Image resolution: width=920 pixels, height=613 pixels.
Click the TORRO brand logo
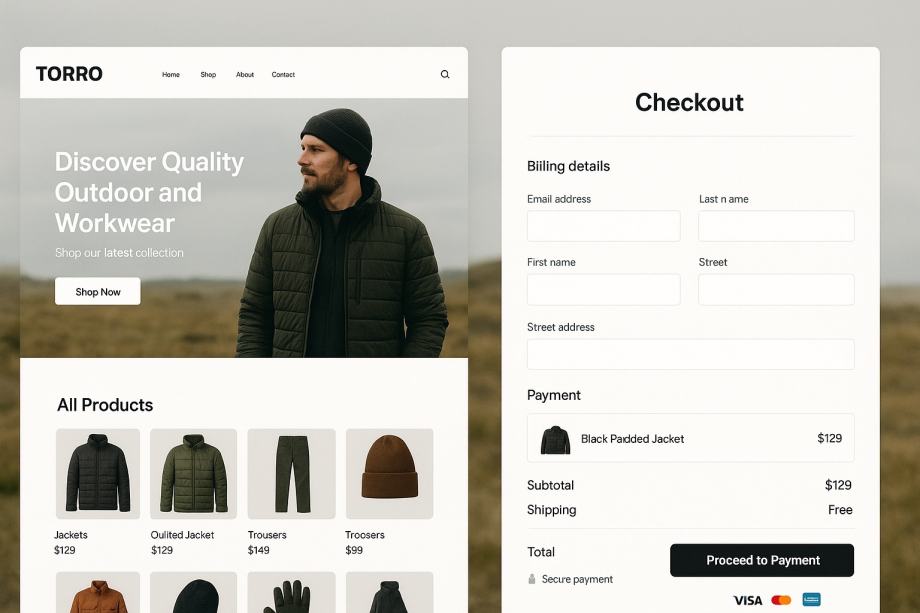[x=69, y=74]
